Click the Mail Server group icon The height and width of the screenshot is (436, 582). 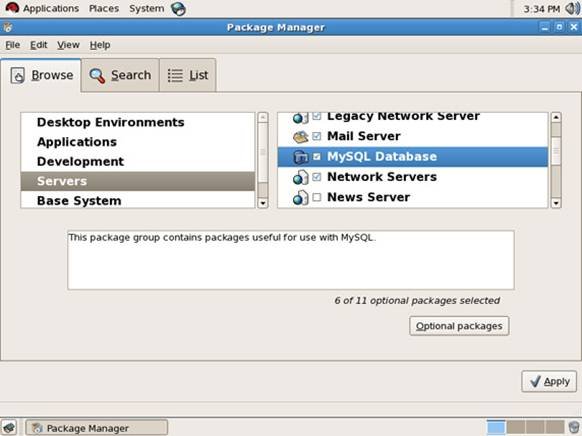coord(300,137)
